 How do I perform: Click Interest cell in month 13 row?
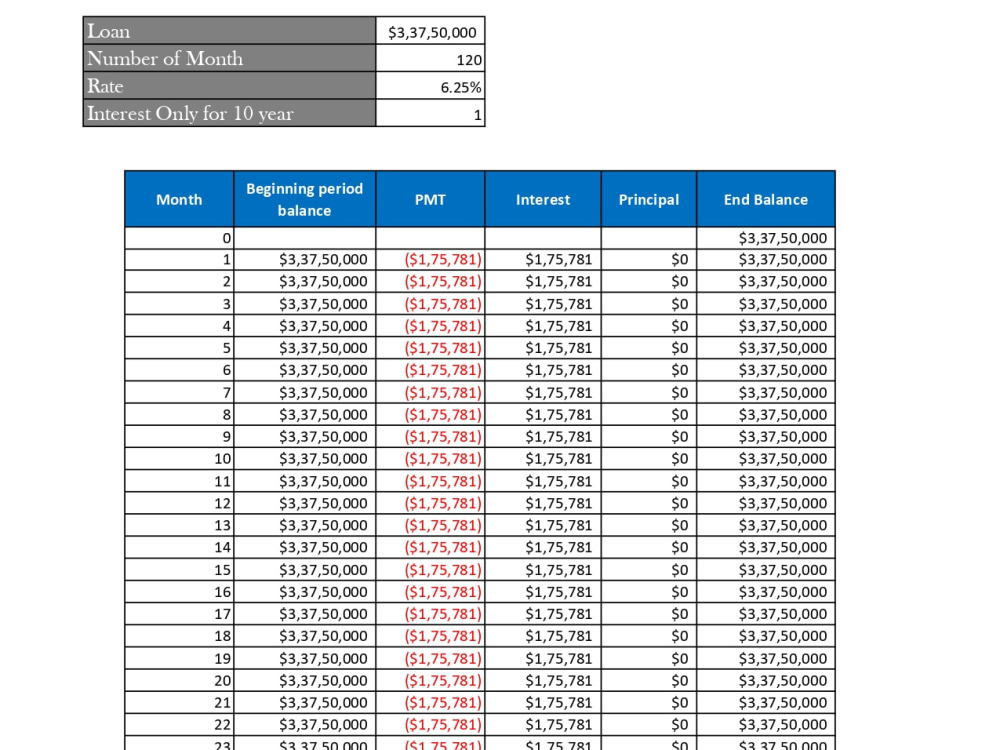[543, 525]
